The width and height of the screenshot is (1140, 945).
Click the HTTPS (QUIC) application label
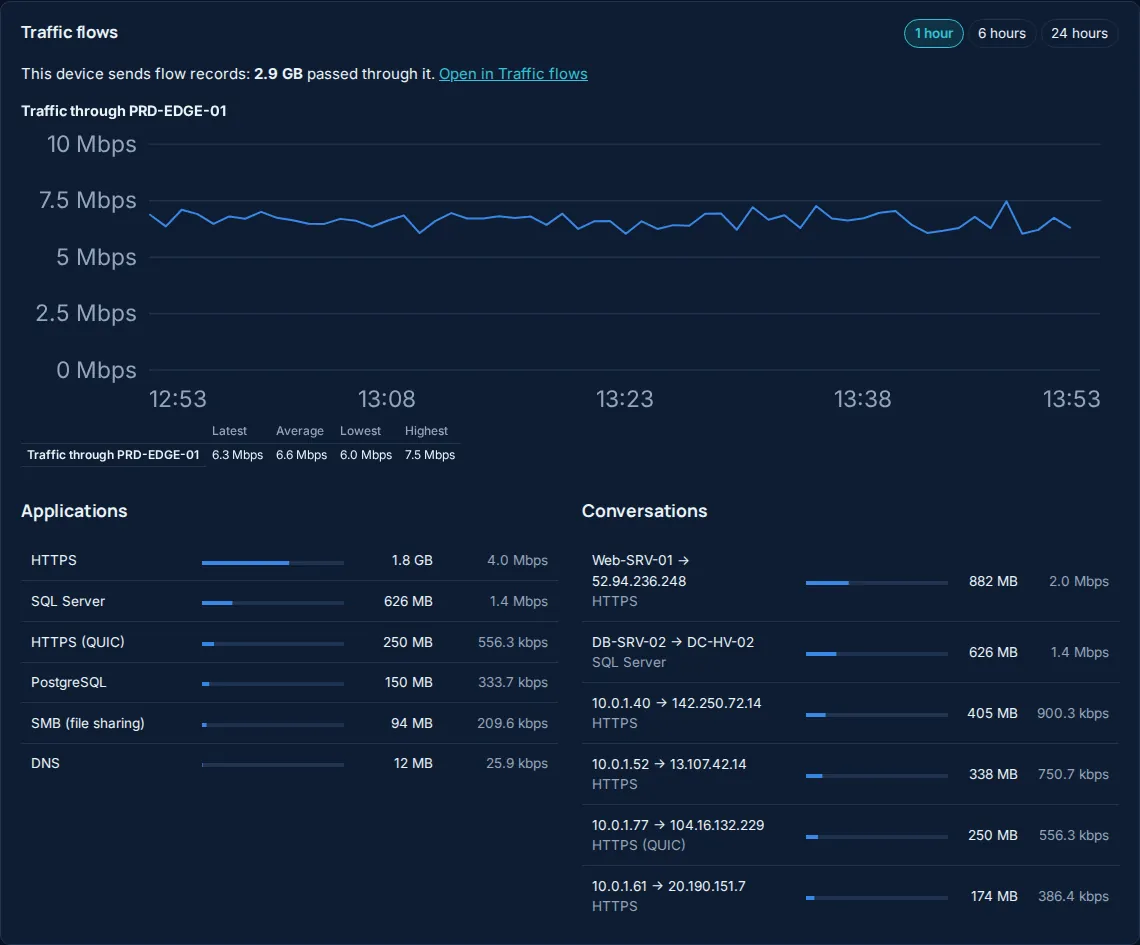pyautogui.click(x=78, y=642)
